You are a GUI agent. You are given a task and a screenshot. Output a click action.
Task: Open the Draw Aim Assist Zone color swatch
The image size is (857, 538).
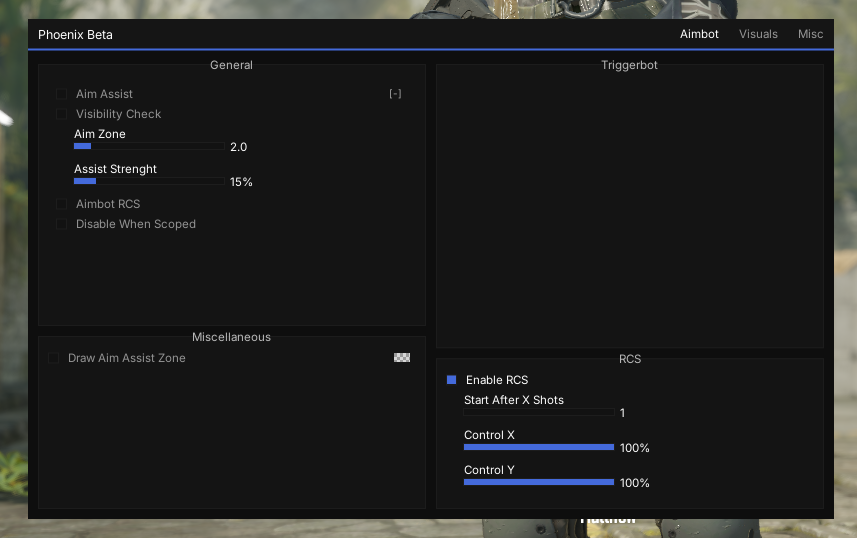[402, 358]
